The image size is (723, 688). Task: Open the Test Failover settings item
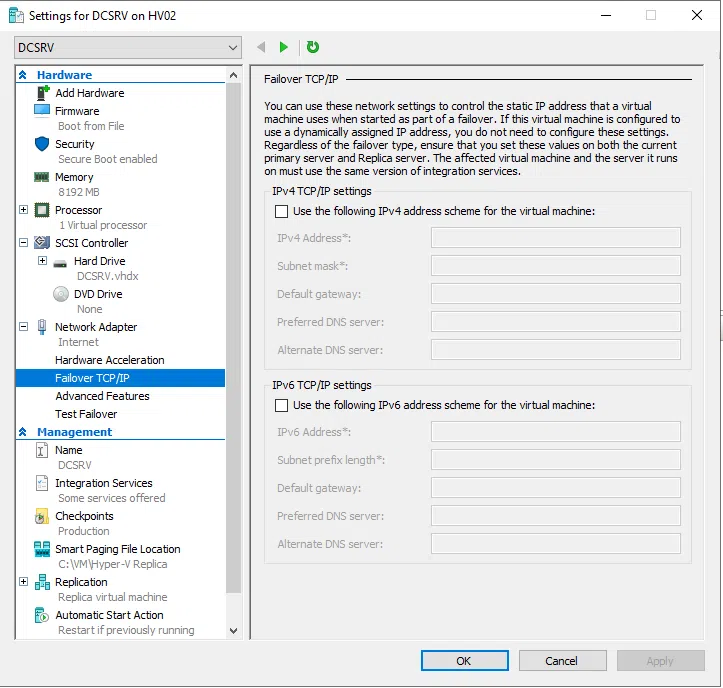(x=86, y=414)
